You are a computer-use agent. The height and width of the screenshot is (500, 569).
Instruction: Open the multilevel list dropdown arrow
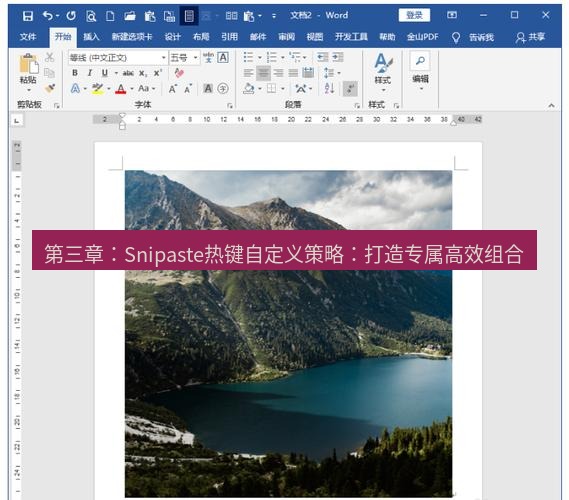(x=305, y=57)
